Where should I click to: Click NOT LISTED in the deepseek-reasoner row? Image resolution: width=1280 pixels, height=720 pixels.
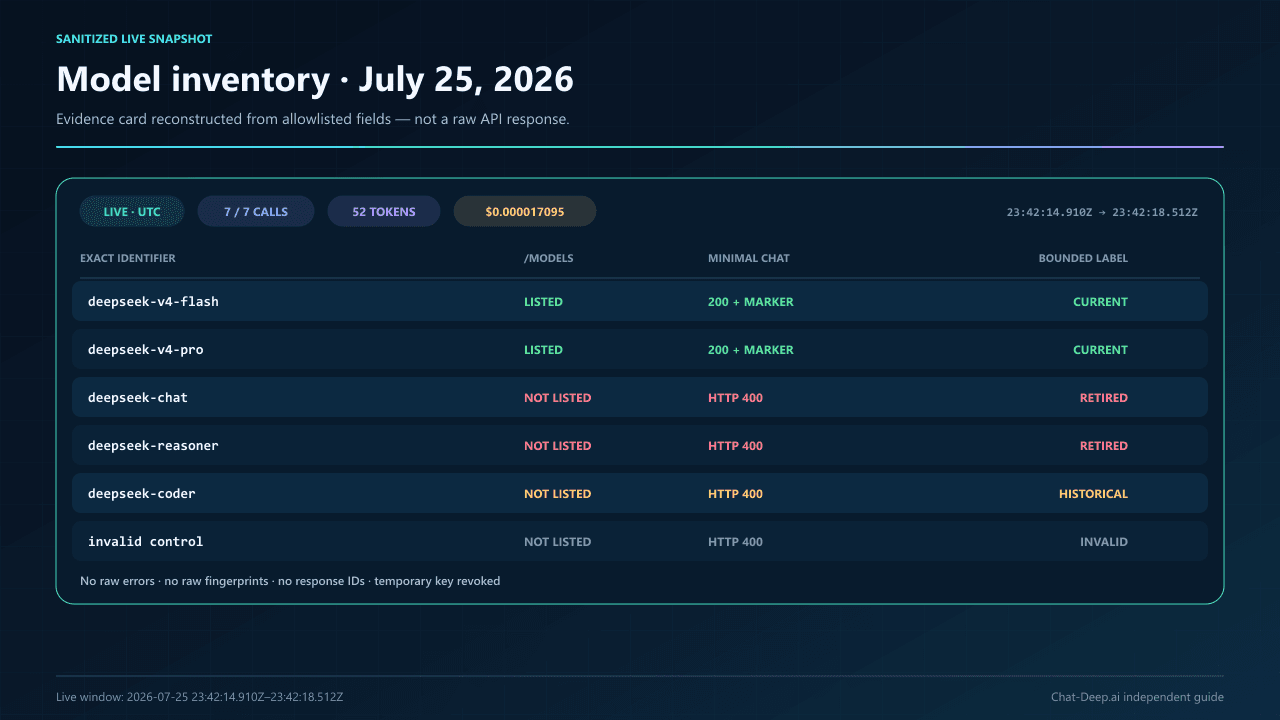(558, 445)
